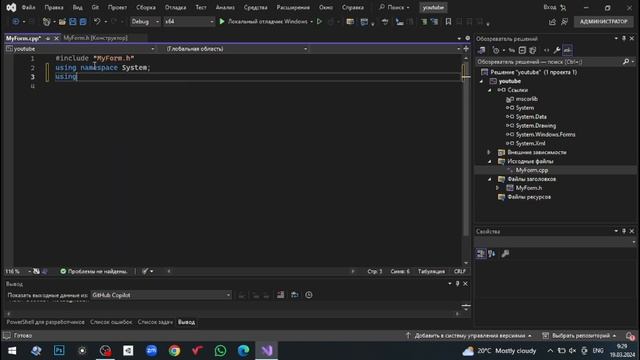Click the Start Without Debugging outline play icon
This screenshot has height=360, width=640.
point(319,21)
